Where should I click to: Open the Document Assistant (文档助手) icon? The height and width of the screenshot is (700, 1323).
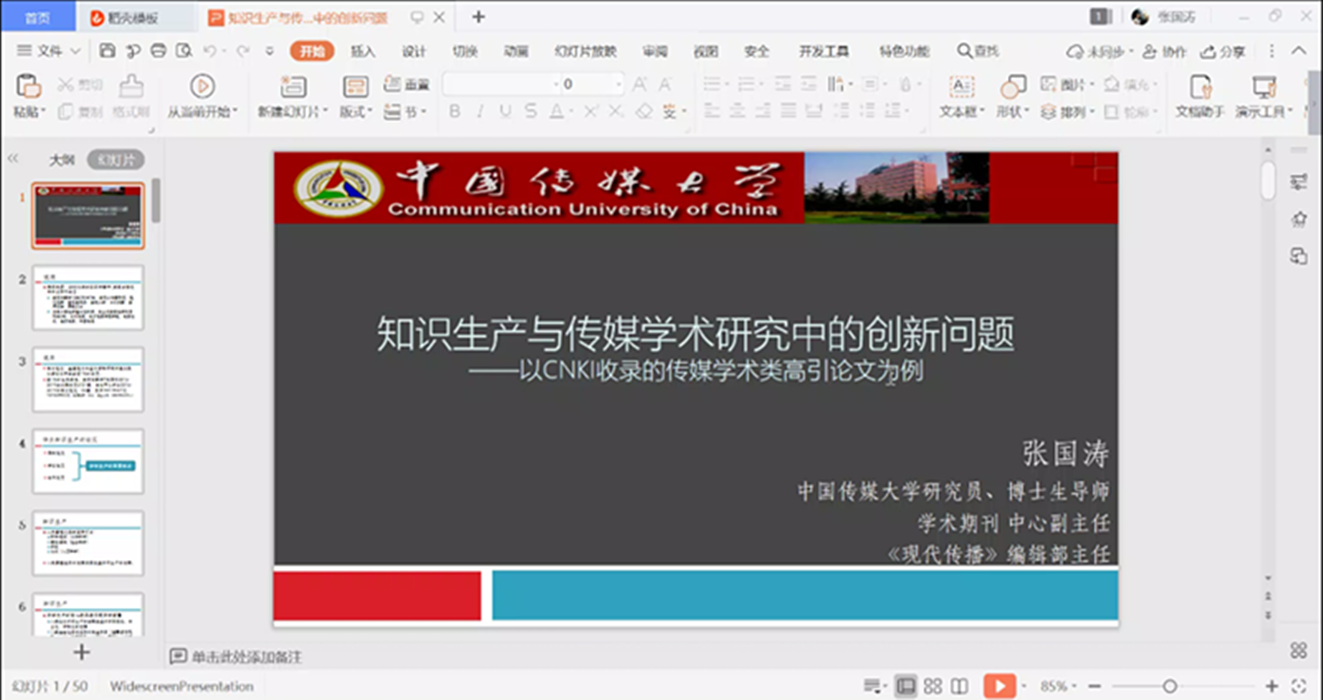(1200, 87)
